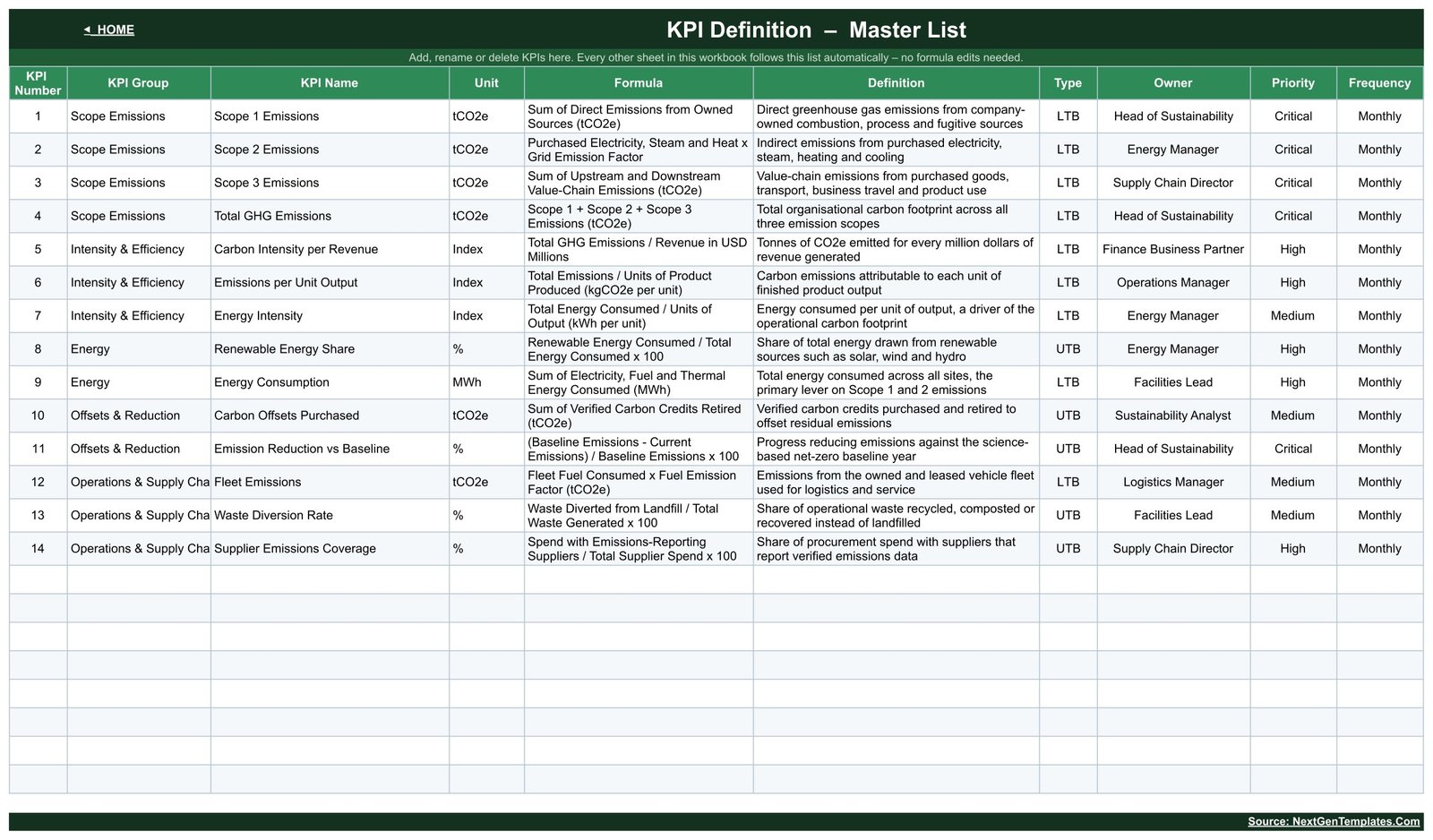Select Fleet Fuel Consumed formula cell
Image resolution: width=1433 pixels, height=840 pixels.
coord(639,482)
